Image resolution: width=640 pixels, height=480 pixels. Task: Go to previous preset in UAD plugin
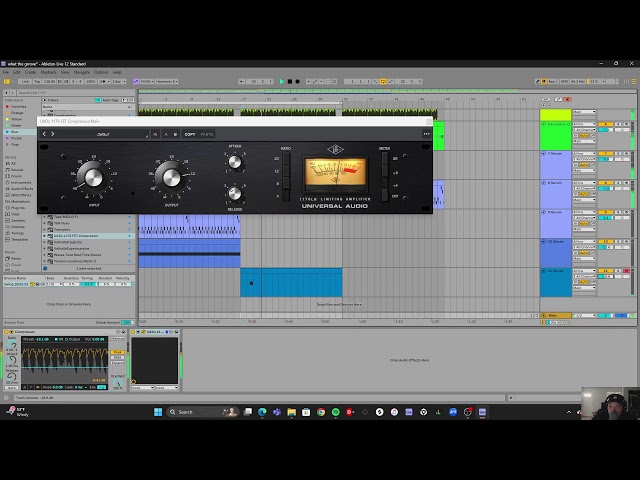click(x=44, y=134)
